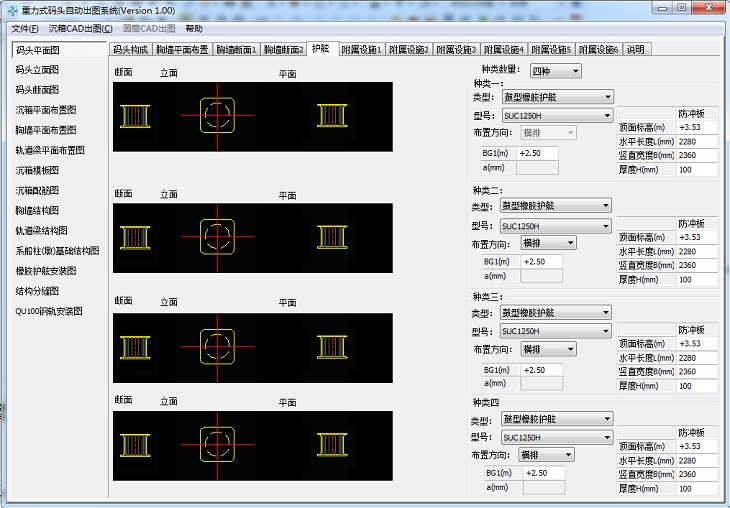This screenshot has height=508, width=730.
Task: Switch to the 胸墙断面2 tab
Action: point(284,49)
